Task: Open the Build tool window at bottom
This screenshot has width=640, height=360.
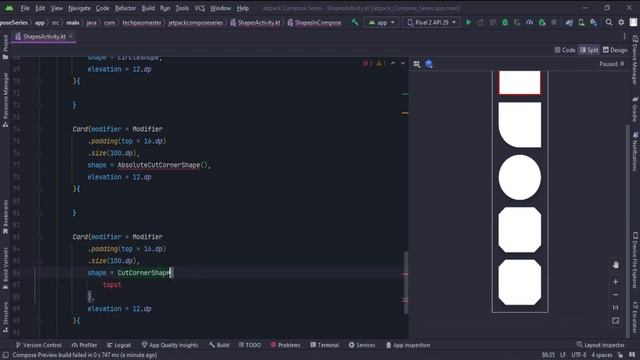Action: tap(219, 345)
